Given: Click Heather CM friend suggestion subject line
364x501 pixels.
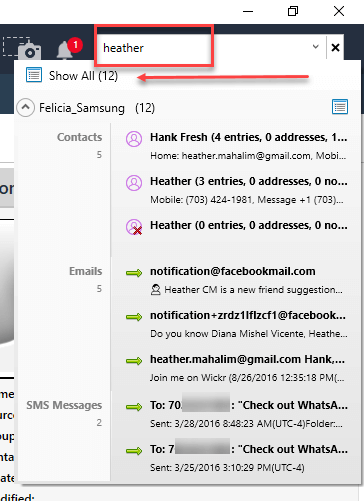Looking at the screenshot, I should (x=247, y=290).
